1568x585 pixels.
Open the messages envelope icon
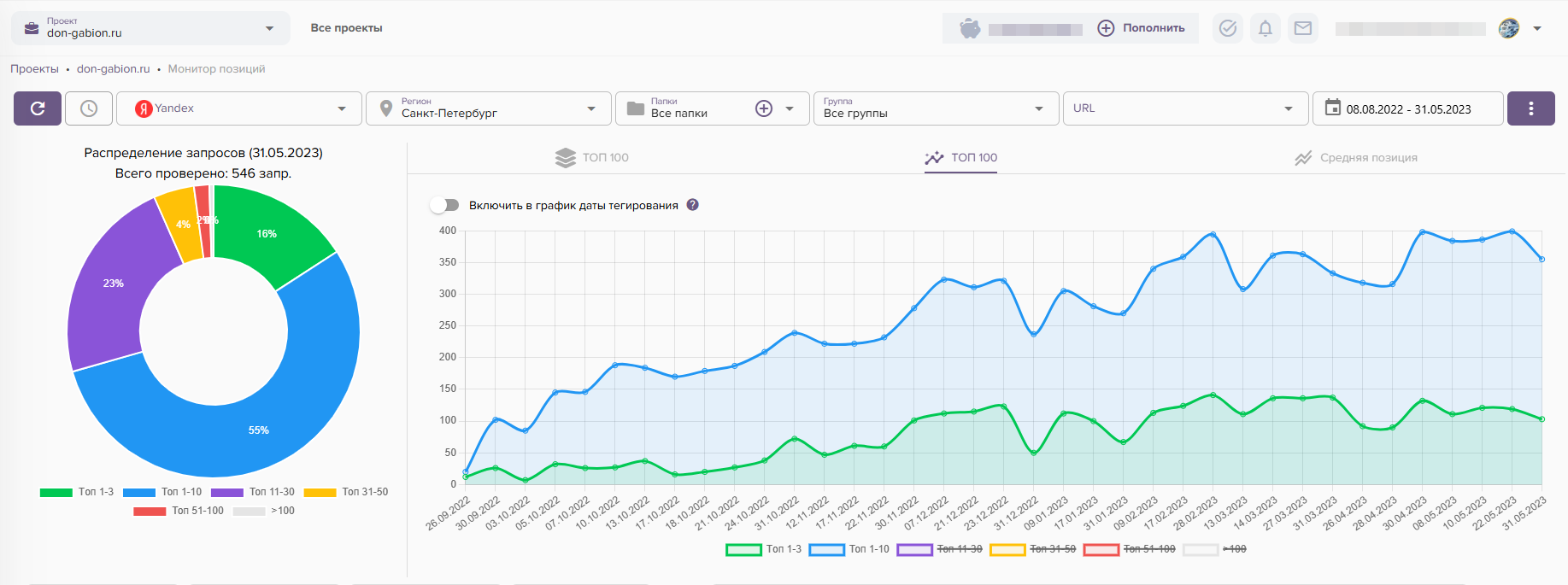[x=1303, y=28]
